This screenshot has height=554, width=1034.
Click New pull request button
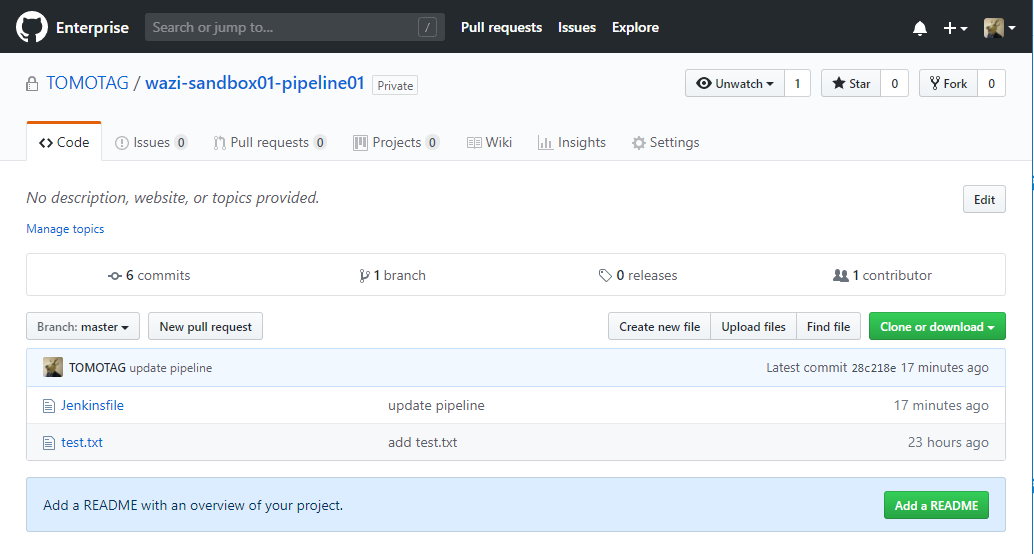click(205, 326)
